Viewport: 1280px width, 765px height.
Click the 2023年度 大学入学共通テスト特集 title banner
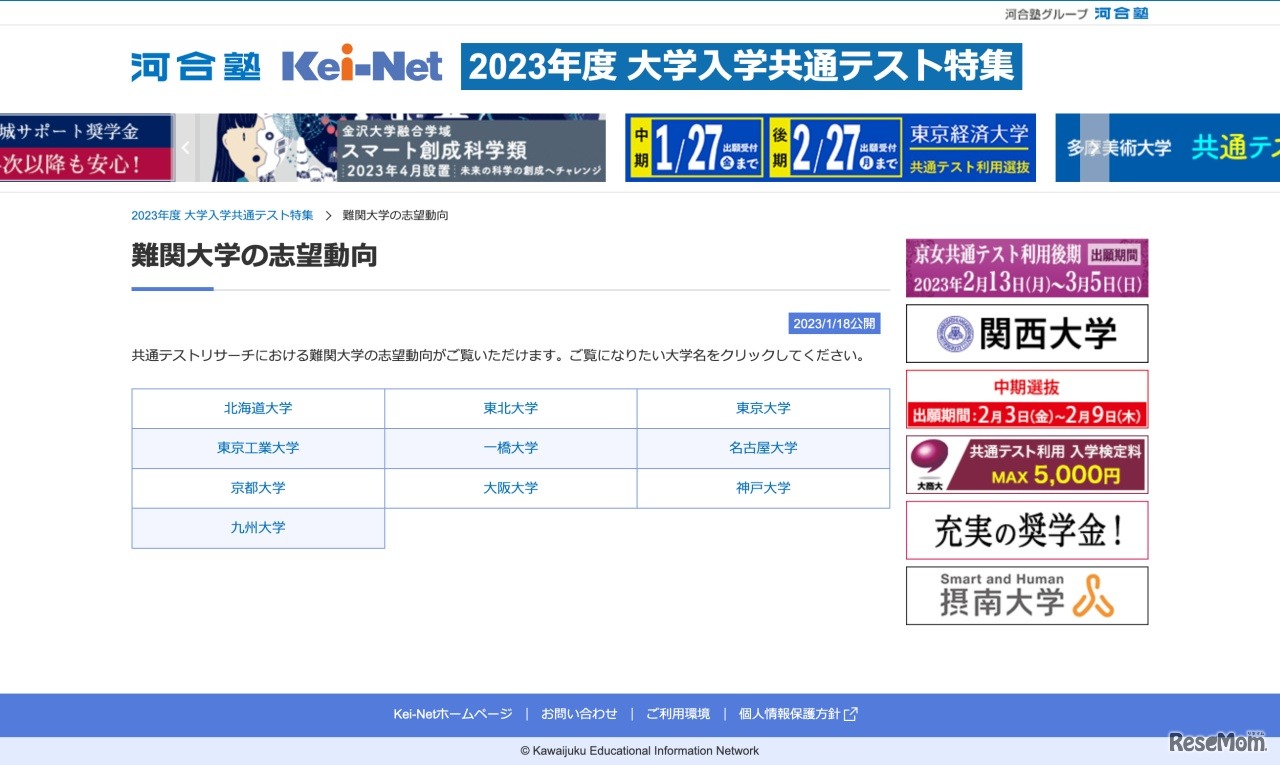coord(741,66)
